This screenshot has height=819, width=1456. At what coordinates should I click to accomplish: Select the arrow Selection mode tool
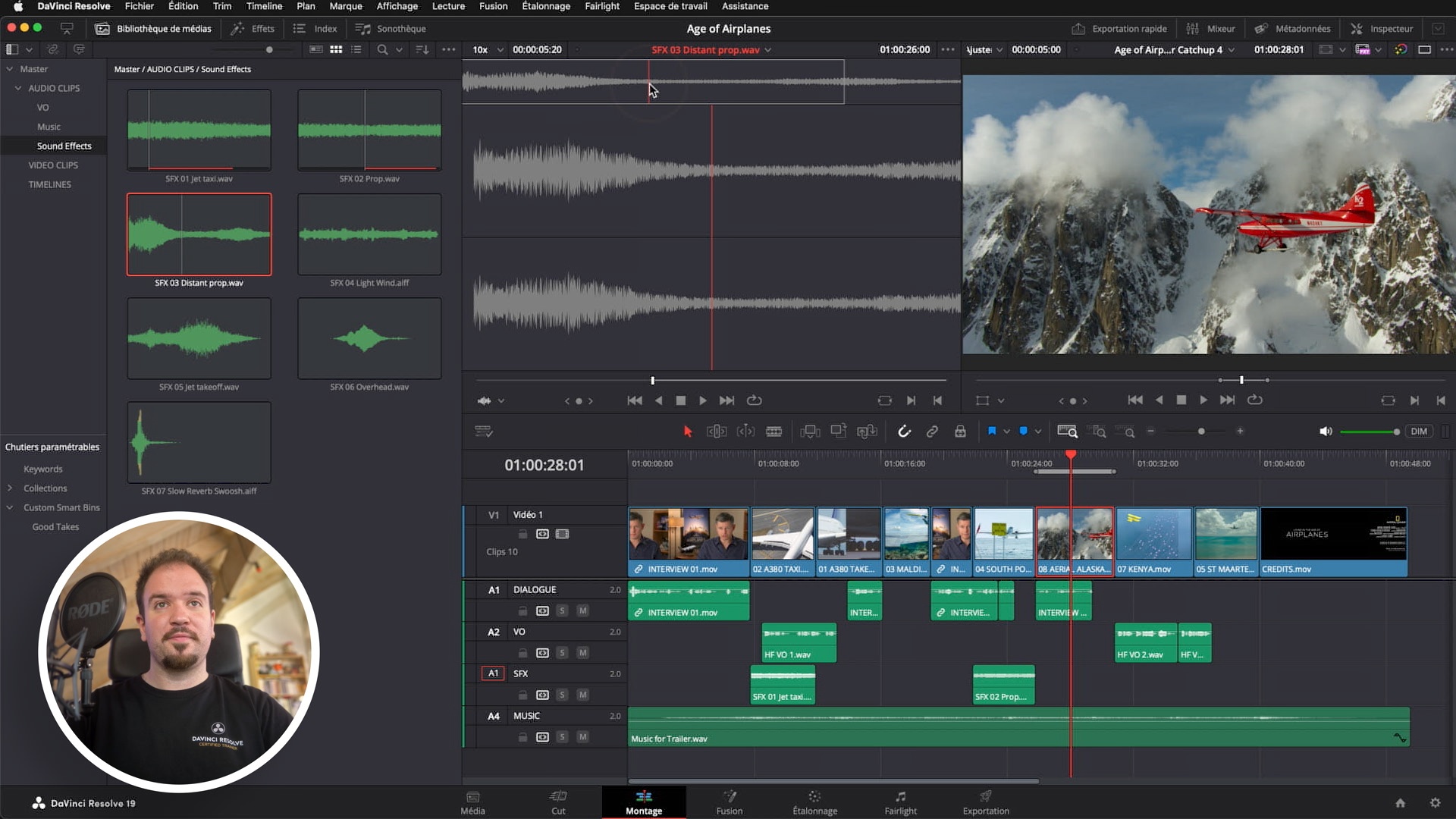(x=688, y=431)
